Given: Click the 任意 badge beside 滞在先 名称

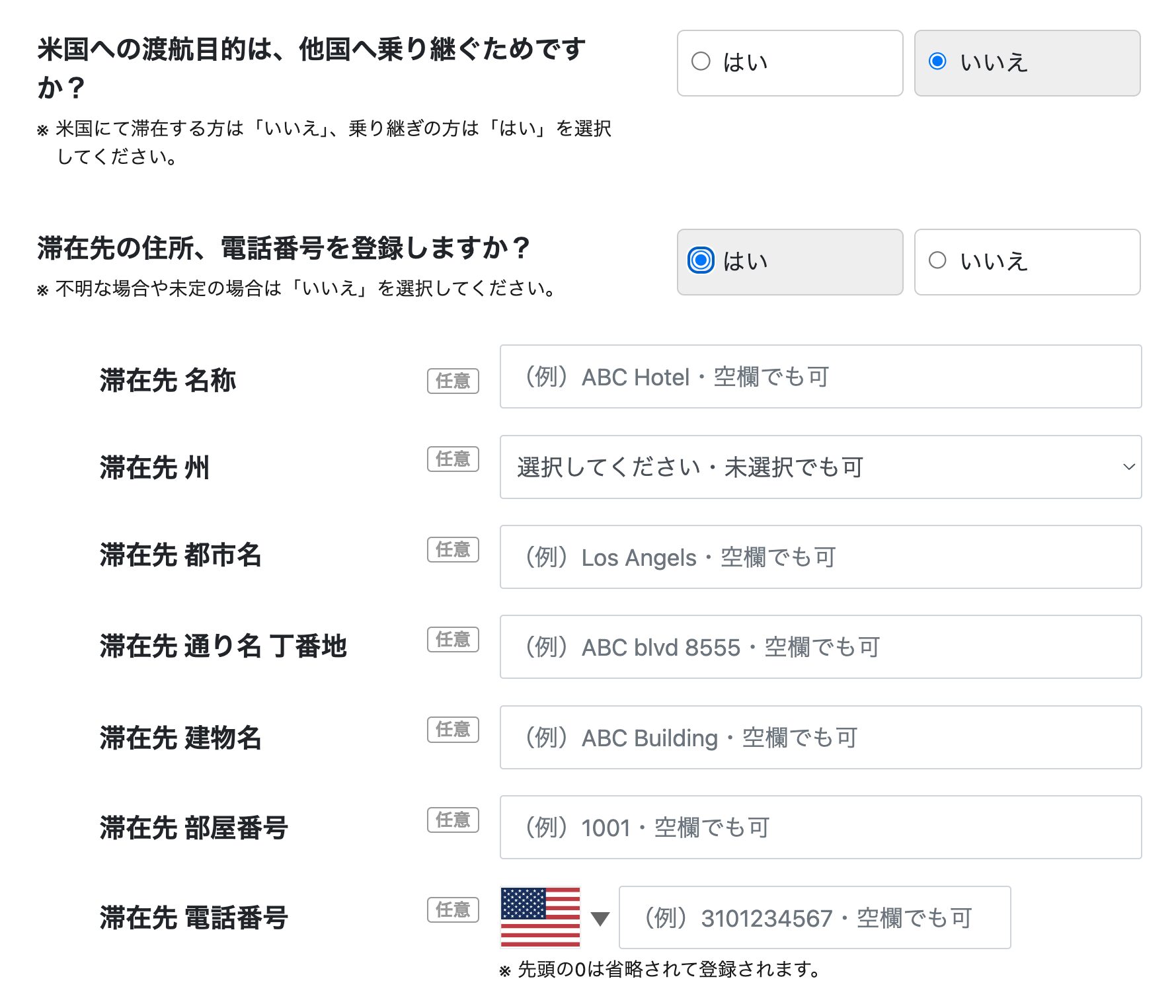Looking at the screenshot, I should pos(453,381).
